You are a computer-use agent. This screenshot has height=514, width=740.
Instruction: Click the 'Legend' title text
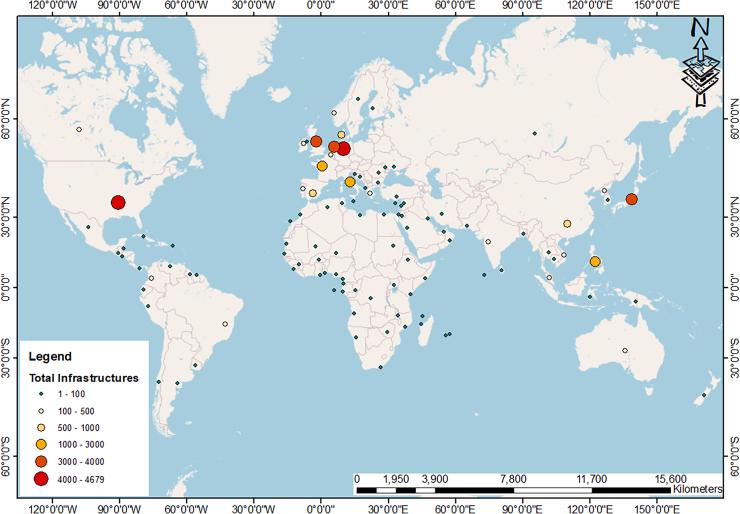pos(50,356)
